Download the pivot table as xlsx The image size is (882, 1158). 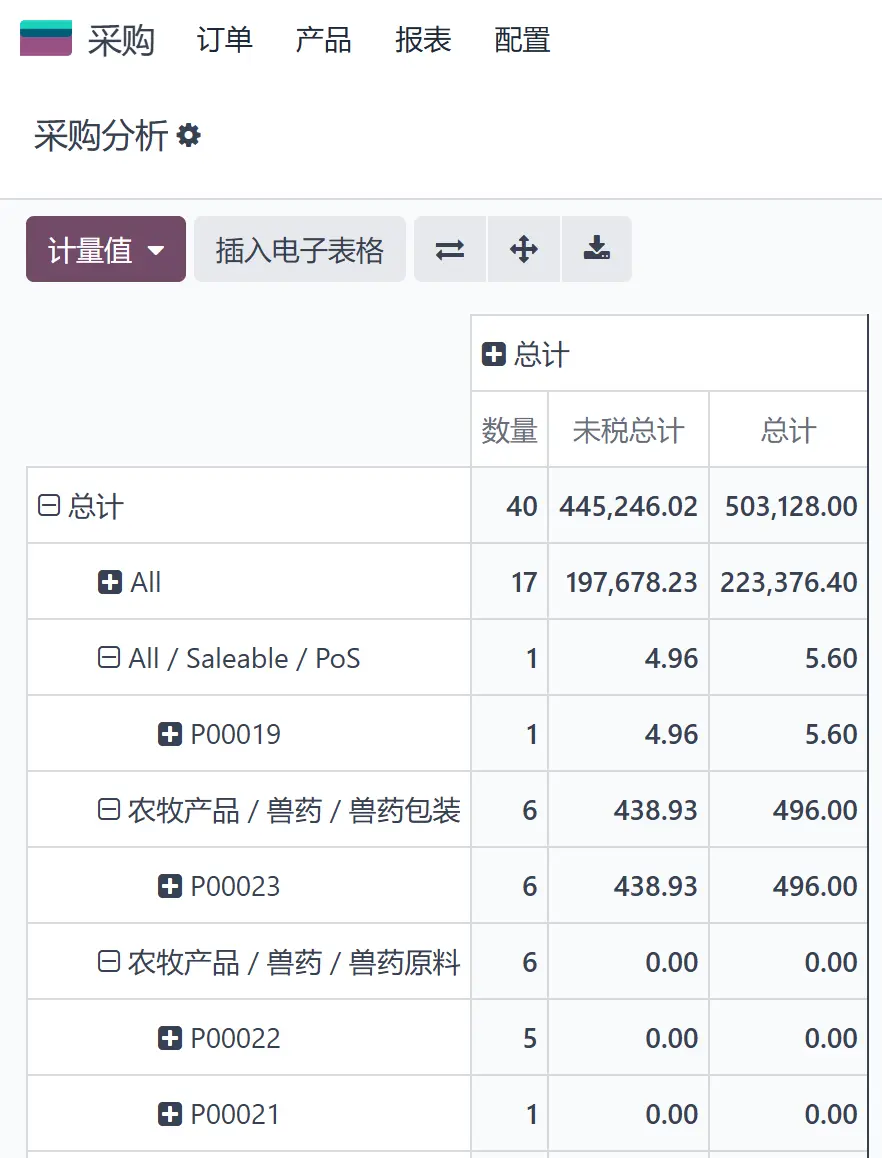597,250
